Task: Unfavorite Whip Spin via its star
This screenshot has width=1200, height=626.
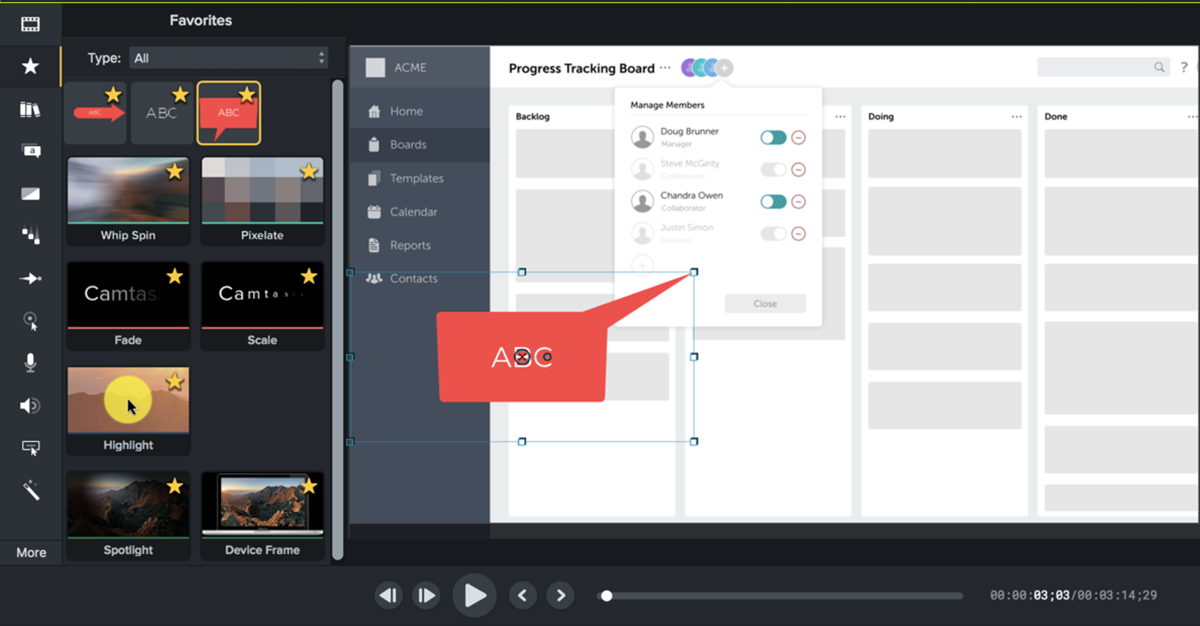Action: click(x=175, y=171)
